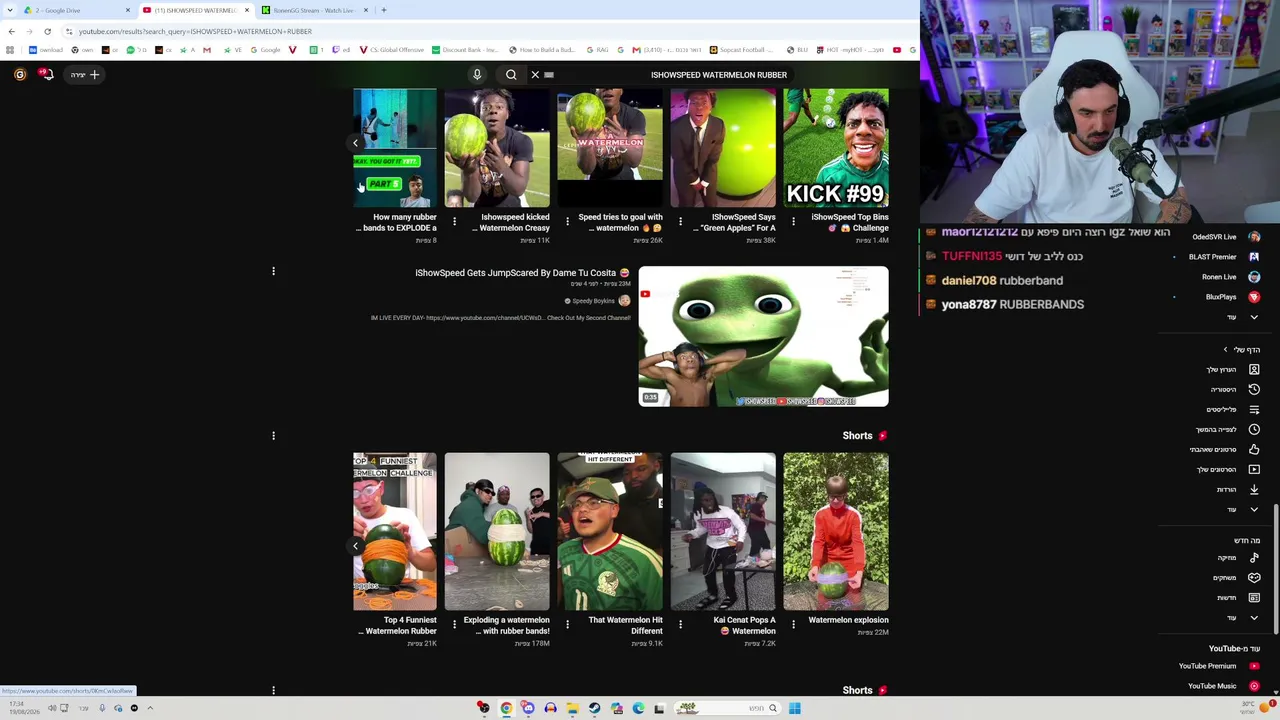1280x720 pixels.
Task: Open the 'How to Build a Bud...' bookmark
Action: [x=542, y=50]
